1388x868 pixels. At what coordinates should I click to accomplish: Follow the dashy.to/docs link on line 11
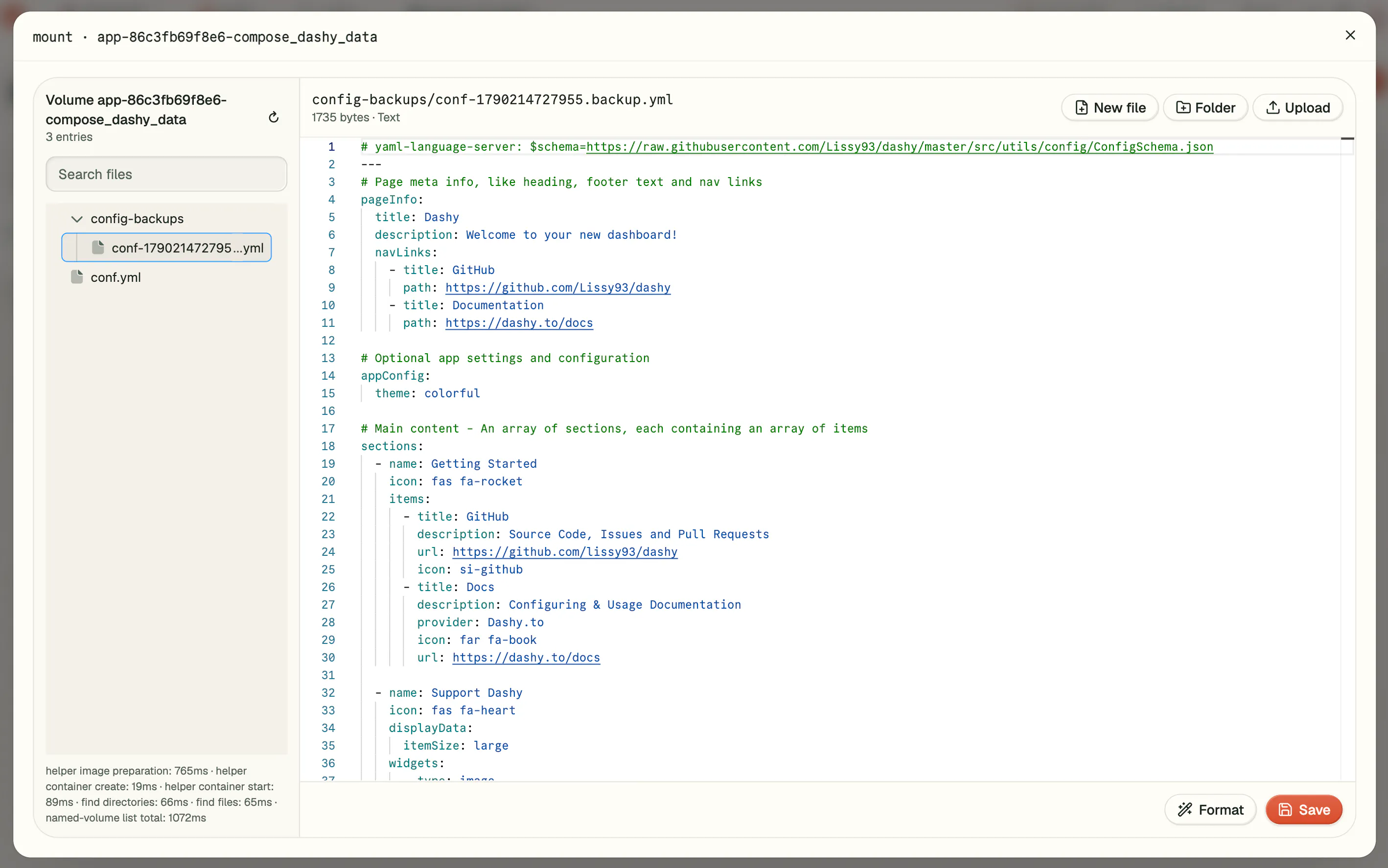click(519, 322)
